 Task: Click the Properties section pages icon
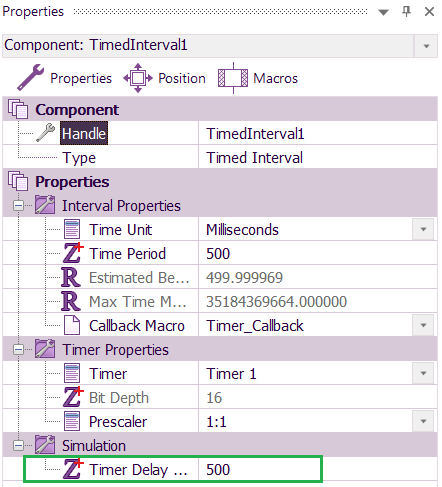click(x=18, y=181)
